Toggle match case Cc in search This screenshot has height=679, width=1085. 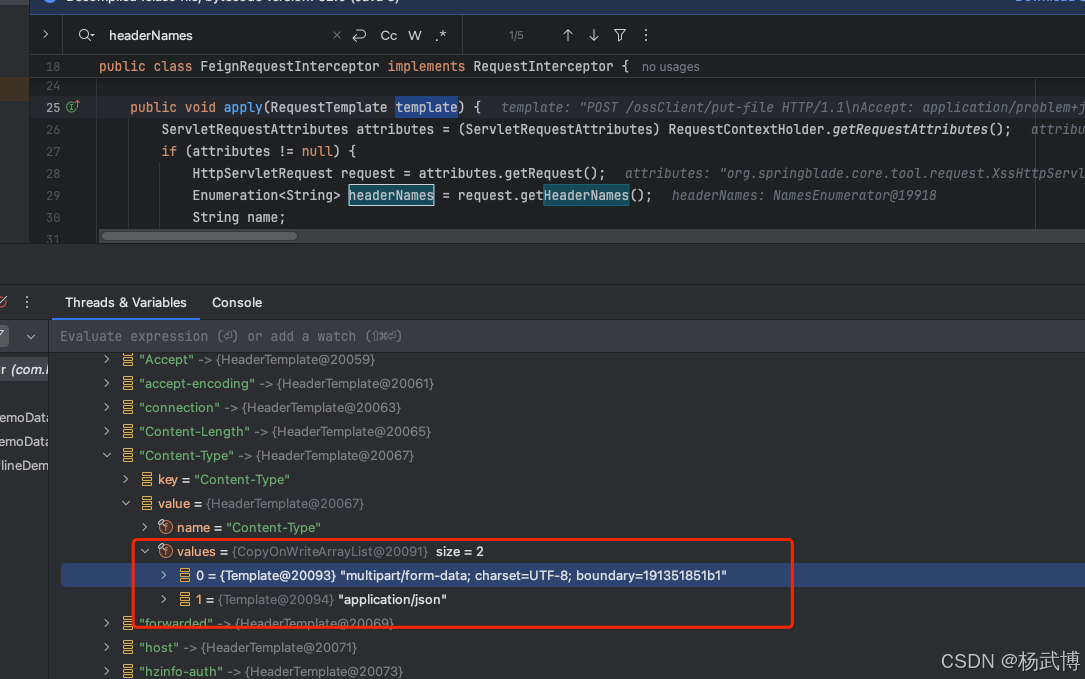(x=389, y=35)
